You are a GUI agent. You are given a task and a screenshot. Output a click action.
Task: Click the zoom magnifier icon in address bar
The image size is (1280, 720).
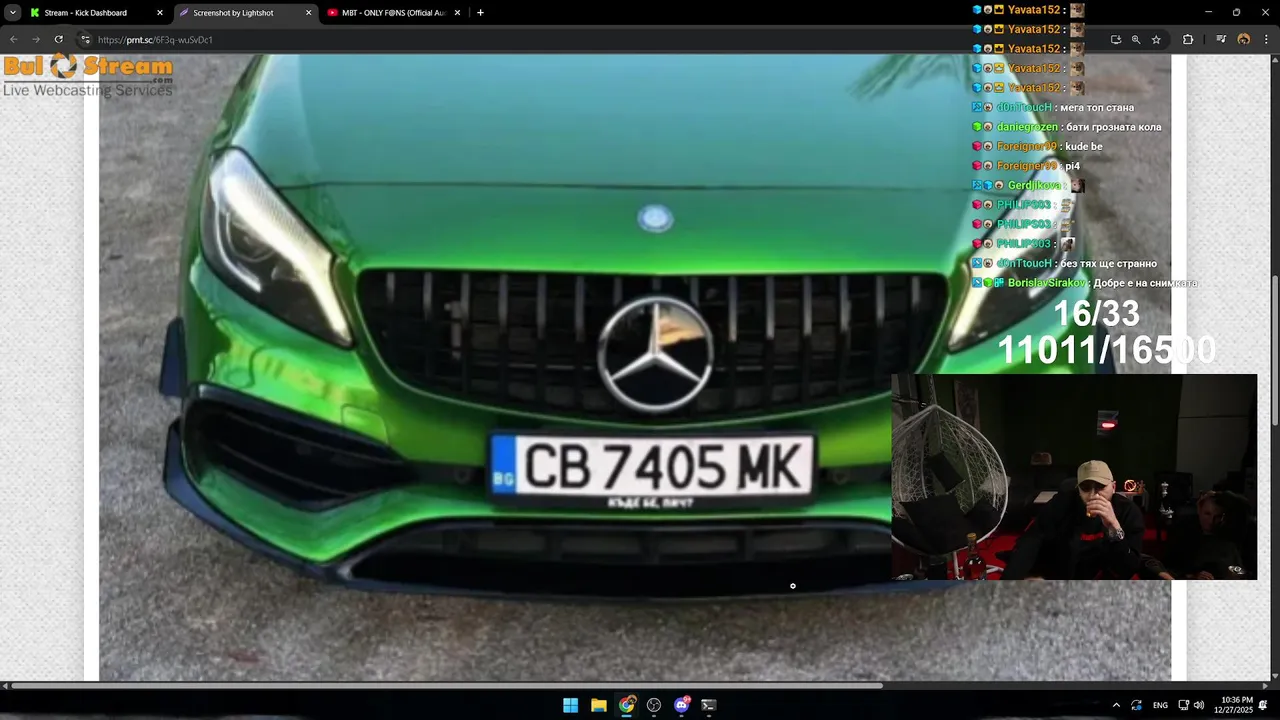click(x=1136, y=40)
